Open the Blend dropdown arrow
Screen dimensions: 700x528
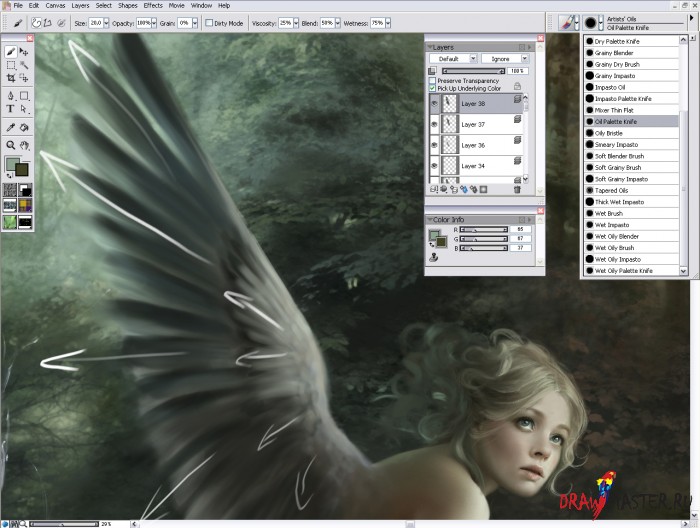[338, 23]
